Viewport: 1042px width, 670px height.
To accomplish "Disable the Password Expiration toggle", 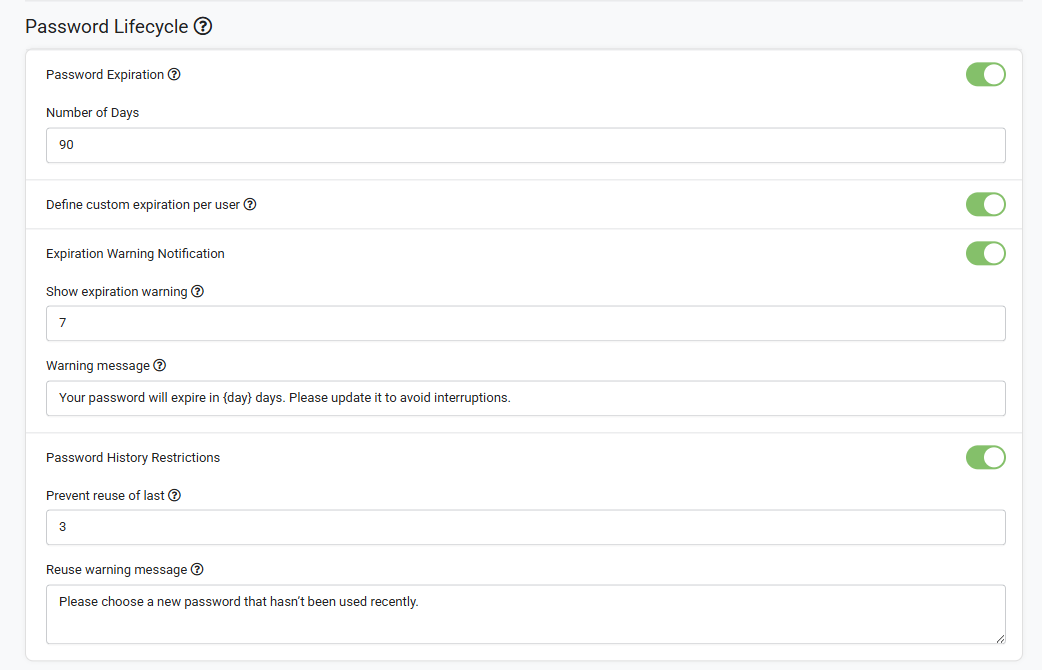I will tap(986, 74).
